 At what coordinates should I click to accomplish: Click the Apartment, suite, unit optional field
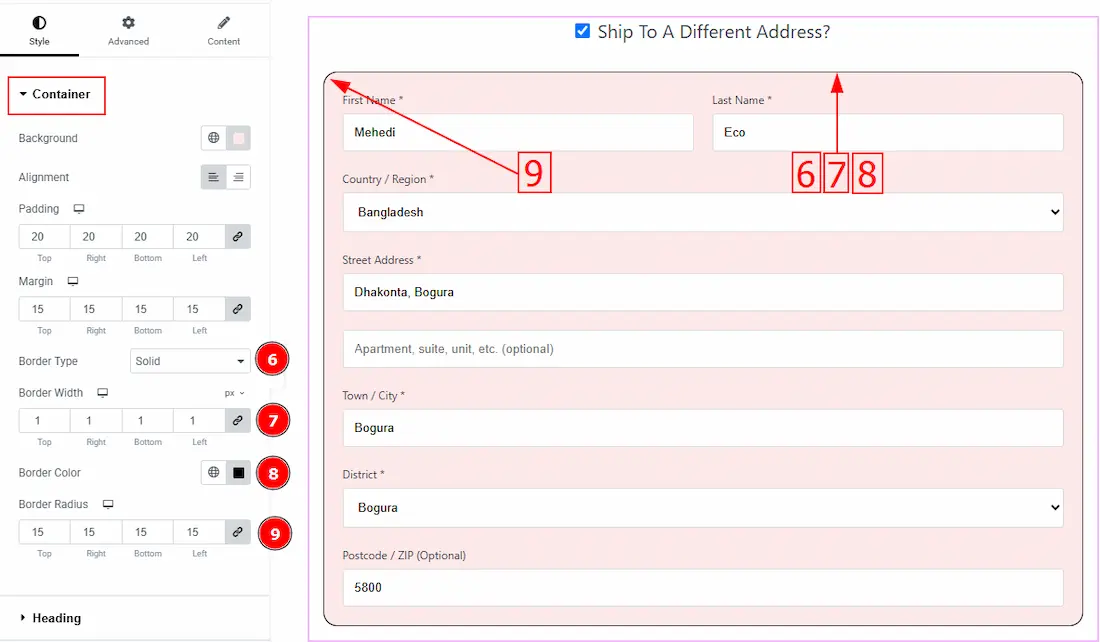tap(703, 349)
